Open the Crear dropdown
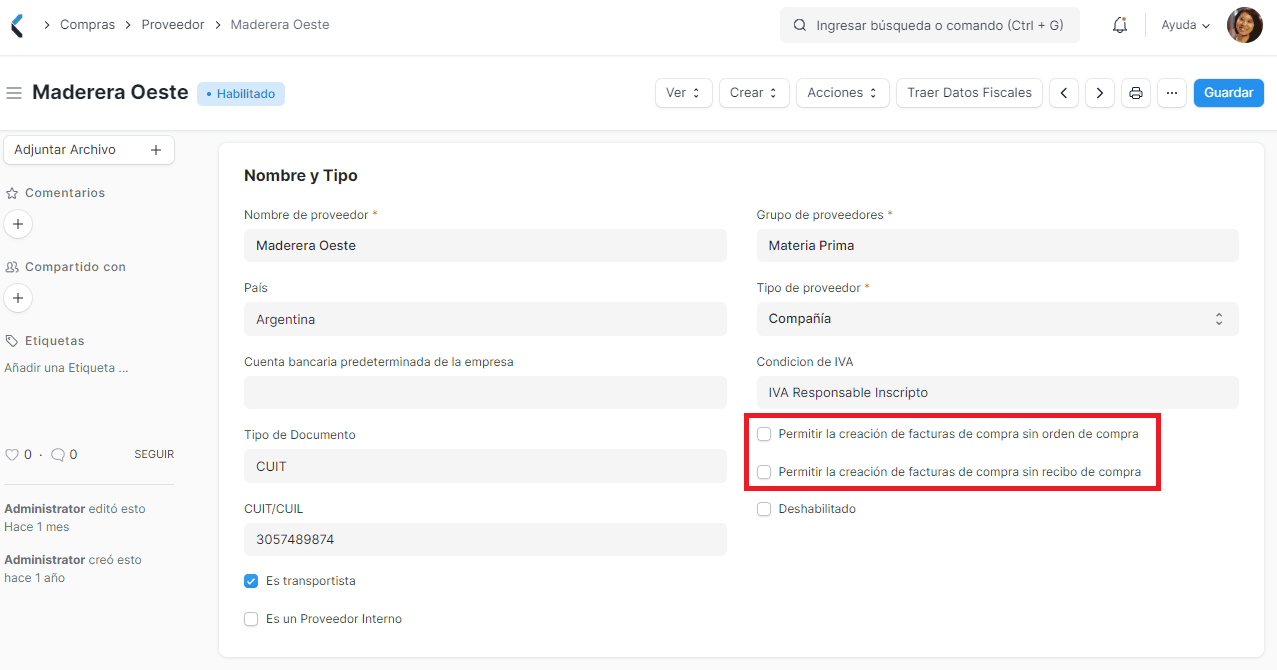This screenshot has height=670, width=1277. click(x=754, y=93)
